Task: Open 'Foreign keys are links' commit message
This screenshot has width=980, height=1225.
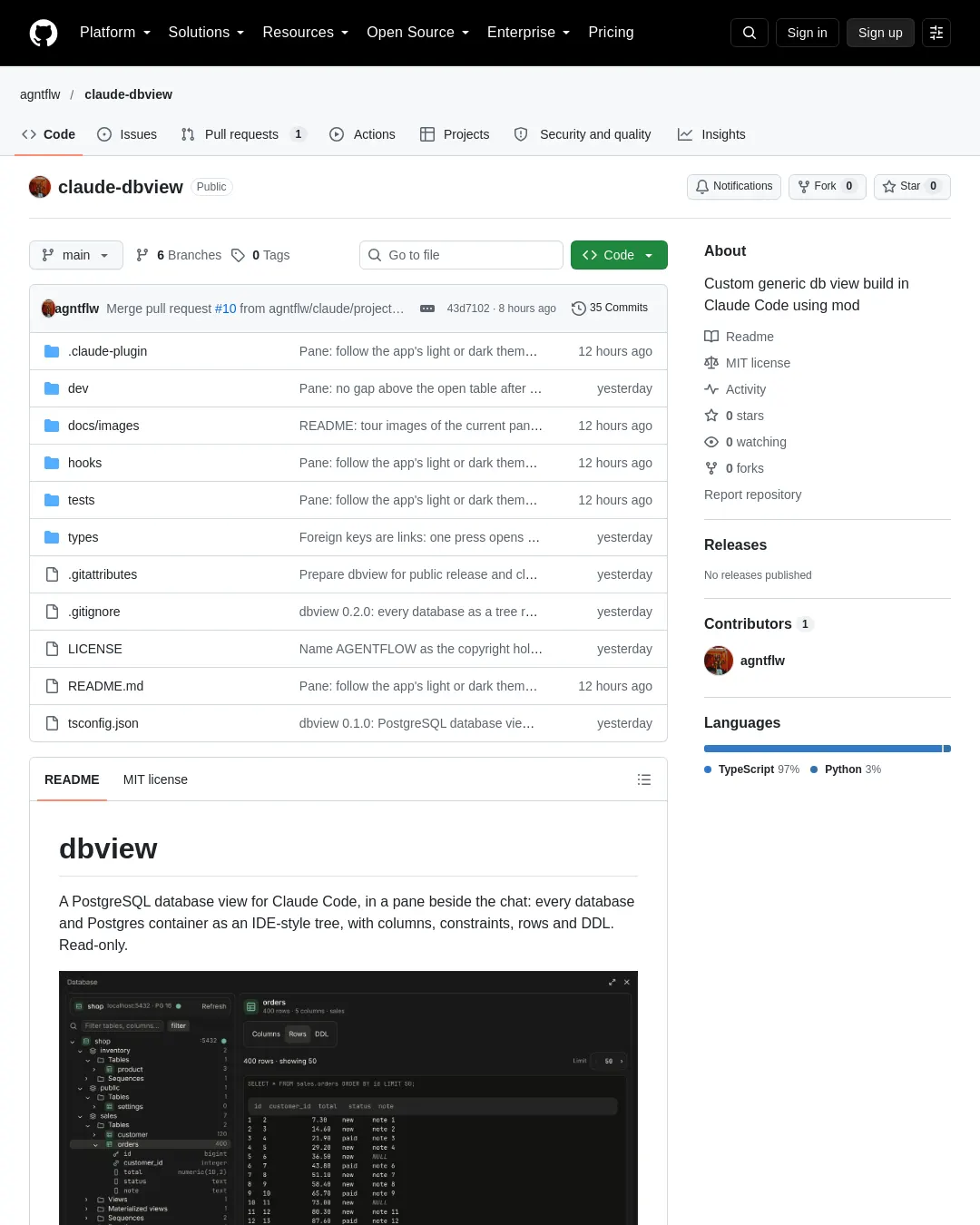Action: pos(419,537)
